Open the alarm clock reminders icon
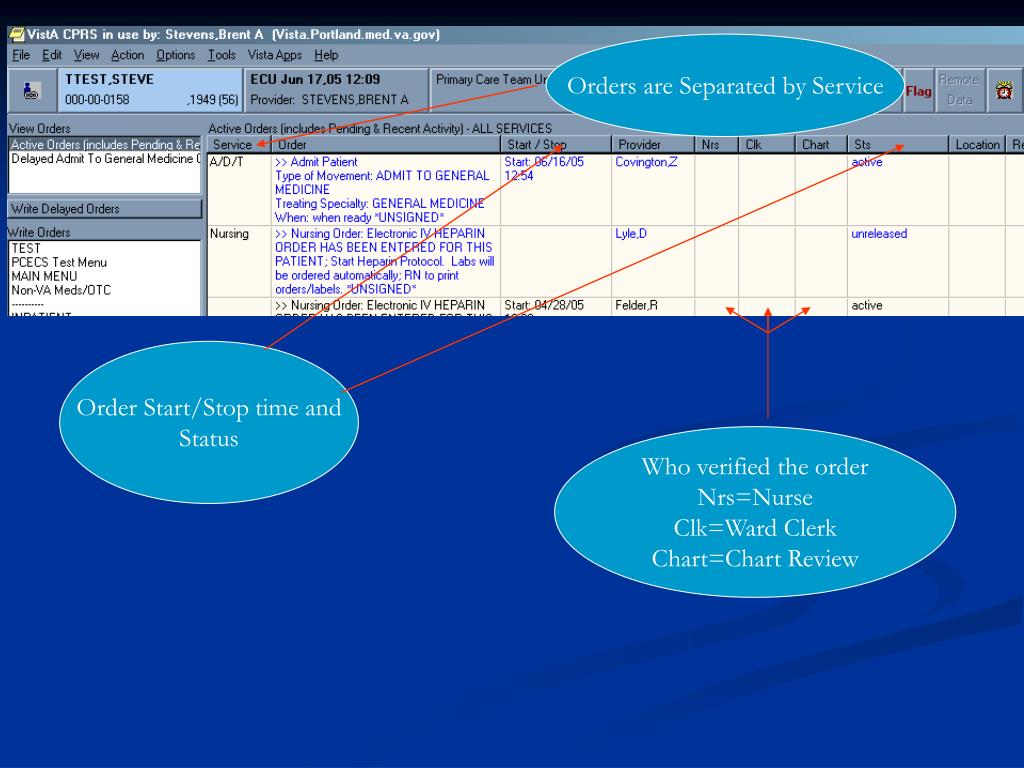The image size is (1024, 768). coord(1004,91)
